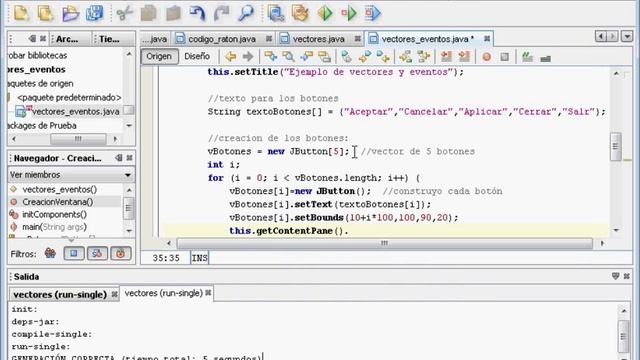Click the editor Find Selection magnifier icon
This screenshot has height=360, width=640.
point(288,56)
